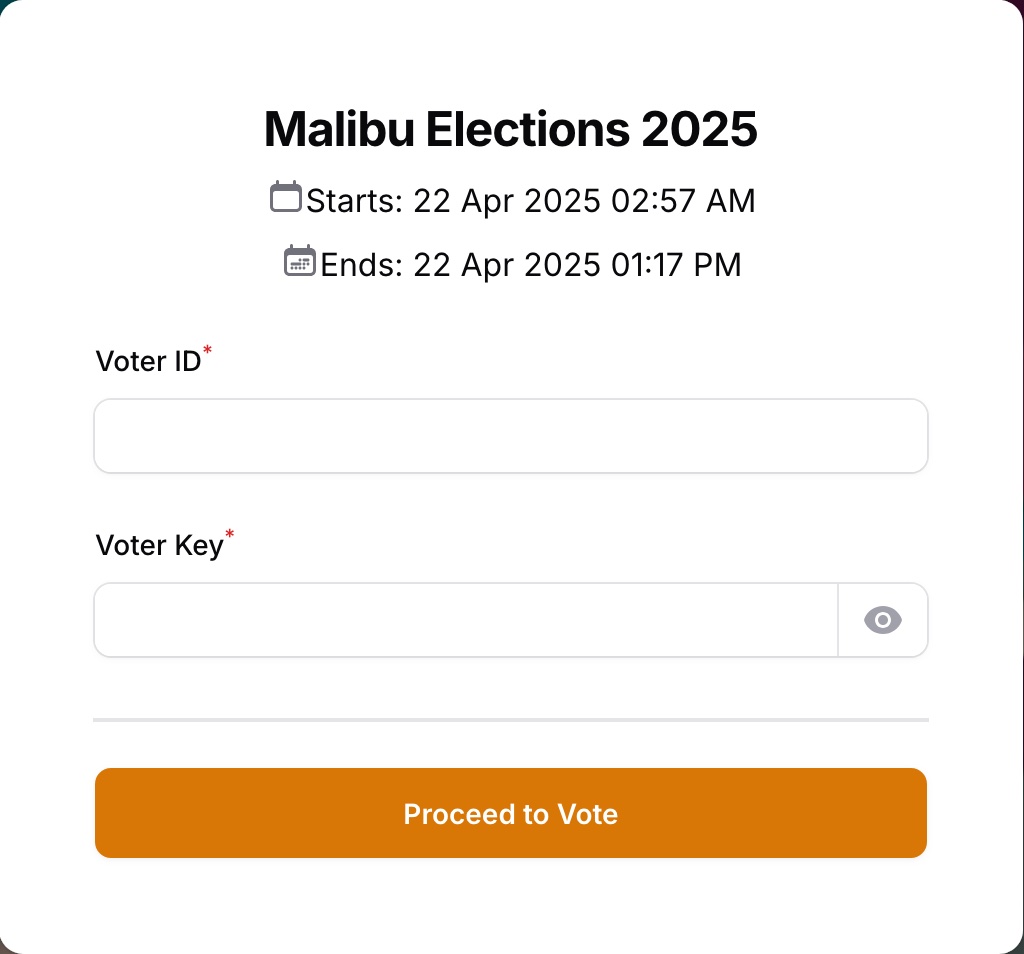
Task: Click the Ends: label text
Action: click(362, 265)
